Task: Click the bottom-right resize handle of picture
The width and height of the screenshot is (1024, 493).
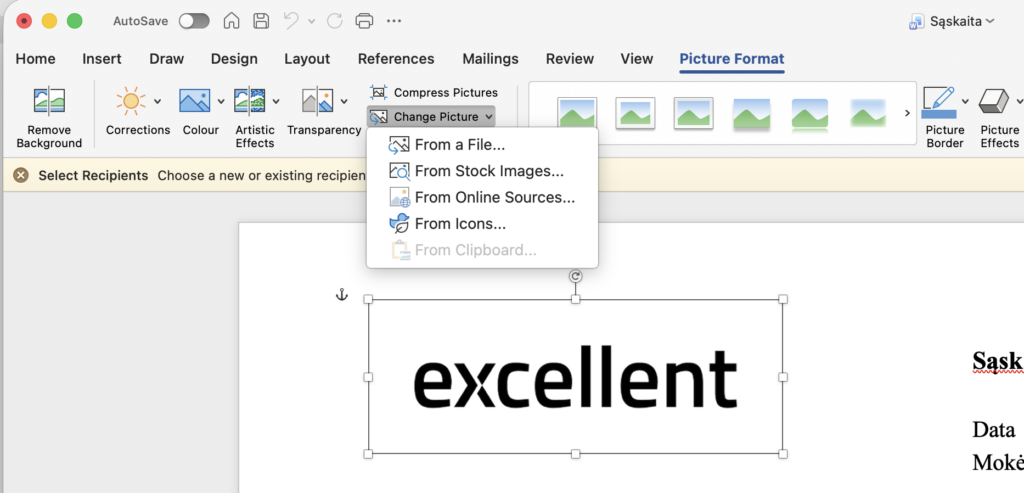Action: (x=783, y=454)
